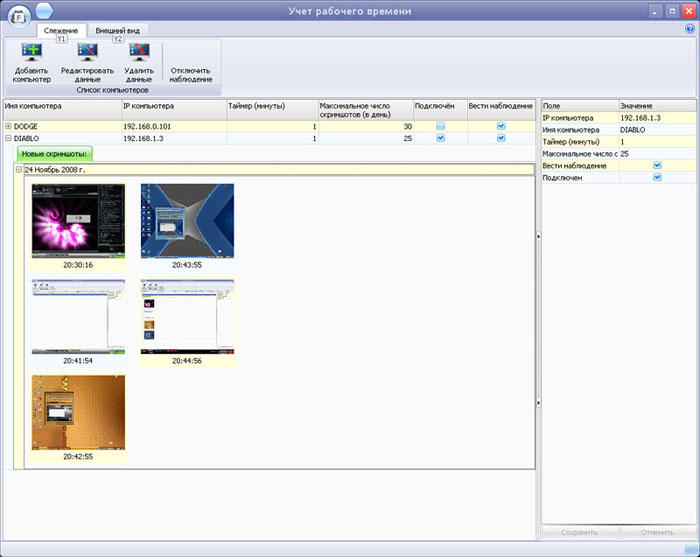Collapse the 24 Ноябрь 2008 group
Screen dimensions: 700x557
pyautogui.click(x=18, y=170)
